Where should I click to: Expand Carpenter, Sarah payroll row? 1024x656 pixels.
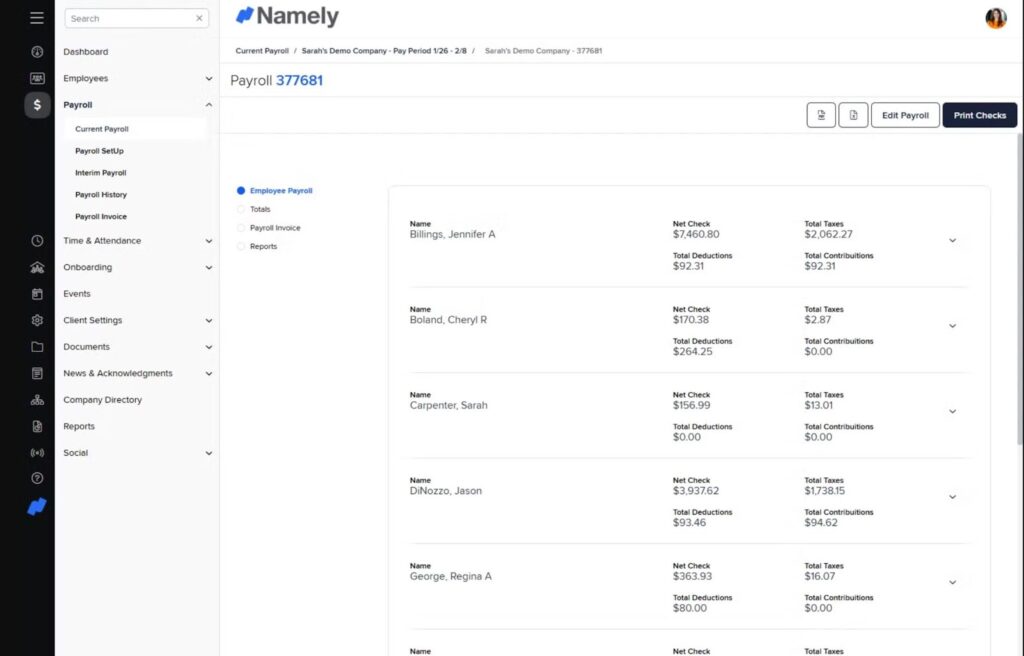tap(952, 412)
